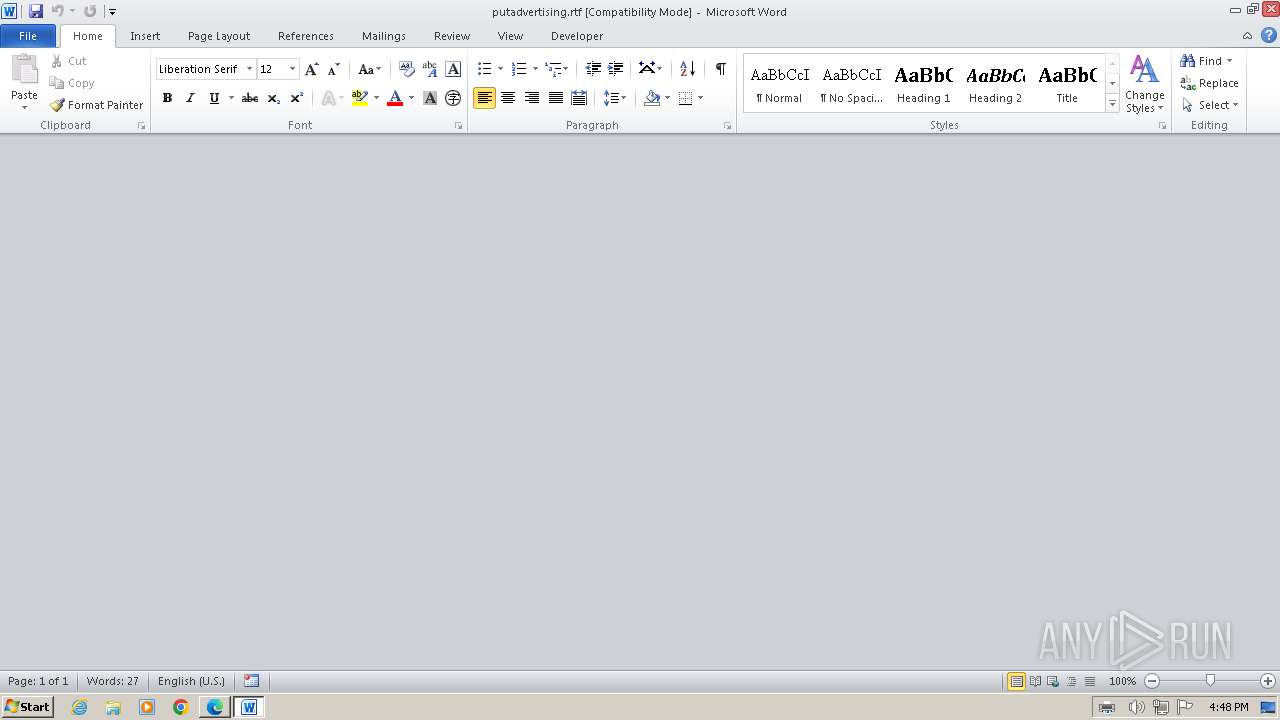Toggle Italic formatting
Image resolution: width=1280 pixels, height=720 pixels.
190,98
